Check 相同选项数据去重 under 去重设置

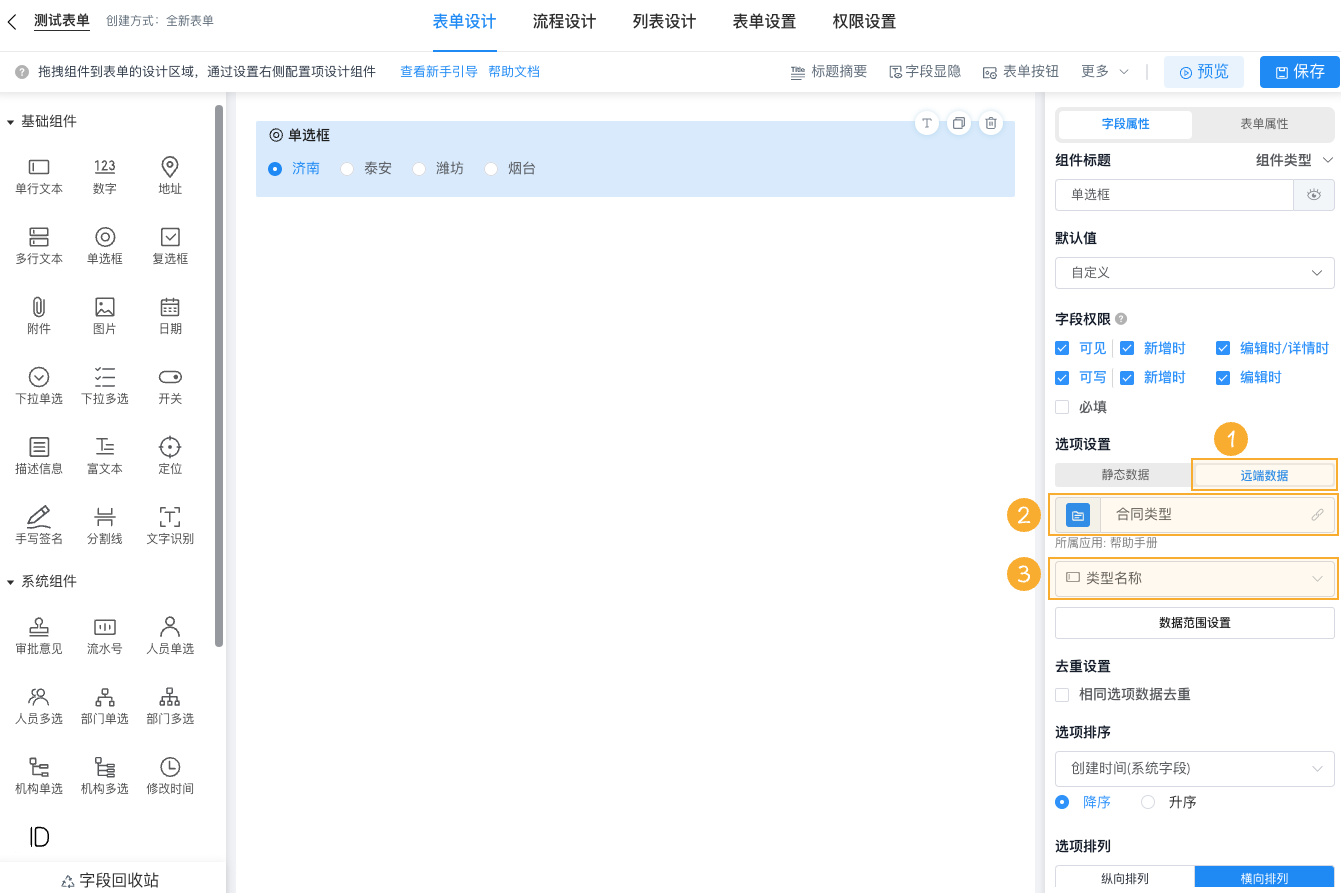coord(1062,695)
